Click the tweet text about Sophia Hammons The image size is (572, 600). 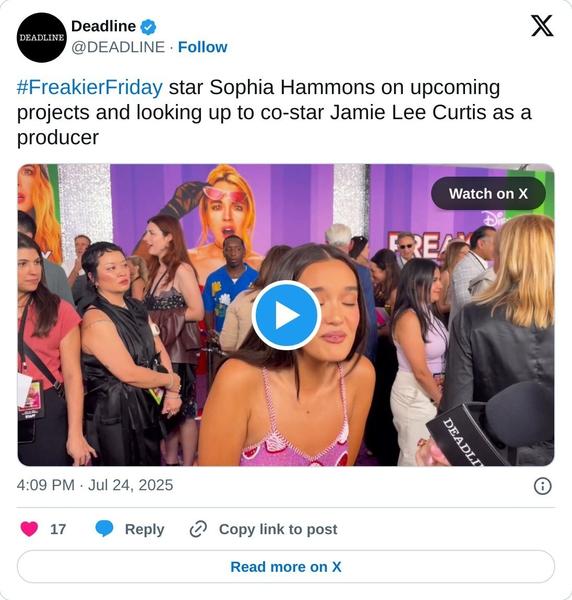tap(274, 112)
